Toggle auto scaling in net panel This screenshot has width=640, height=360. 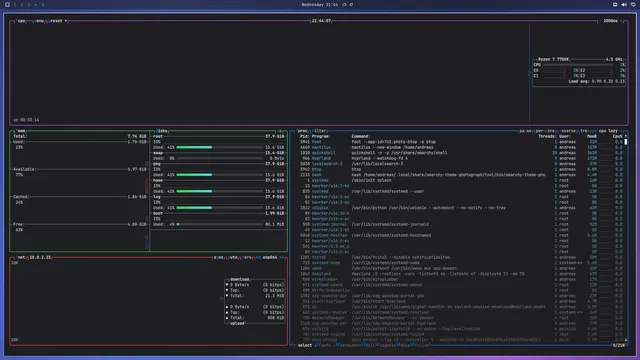click(233, 258)
